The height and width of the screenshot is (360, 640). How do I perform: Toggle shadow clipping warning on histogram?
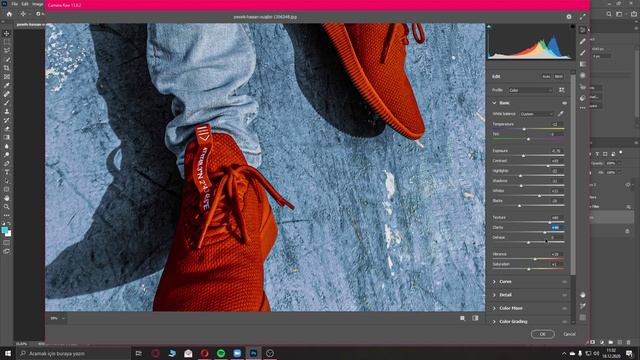pyautogui.click(x=489, y=27)
